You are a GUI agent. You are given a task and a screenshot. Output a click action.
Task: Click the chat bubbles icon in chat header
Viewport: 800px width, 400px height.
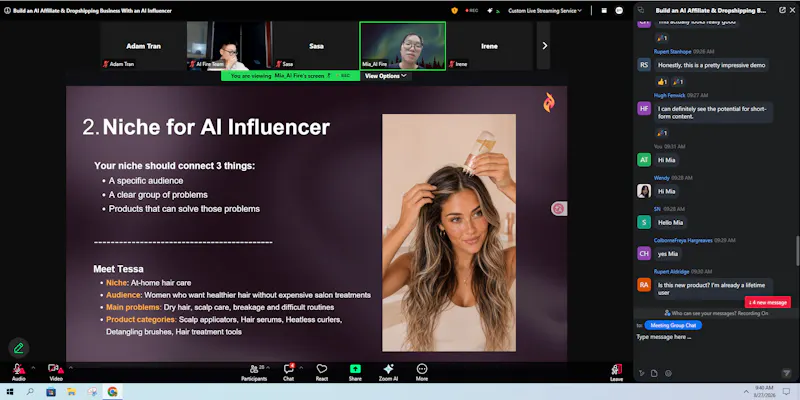641,10
